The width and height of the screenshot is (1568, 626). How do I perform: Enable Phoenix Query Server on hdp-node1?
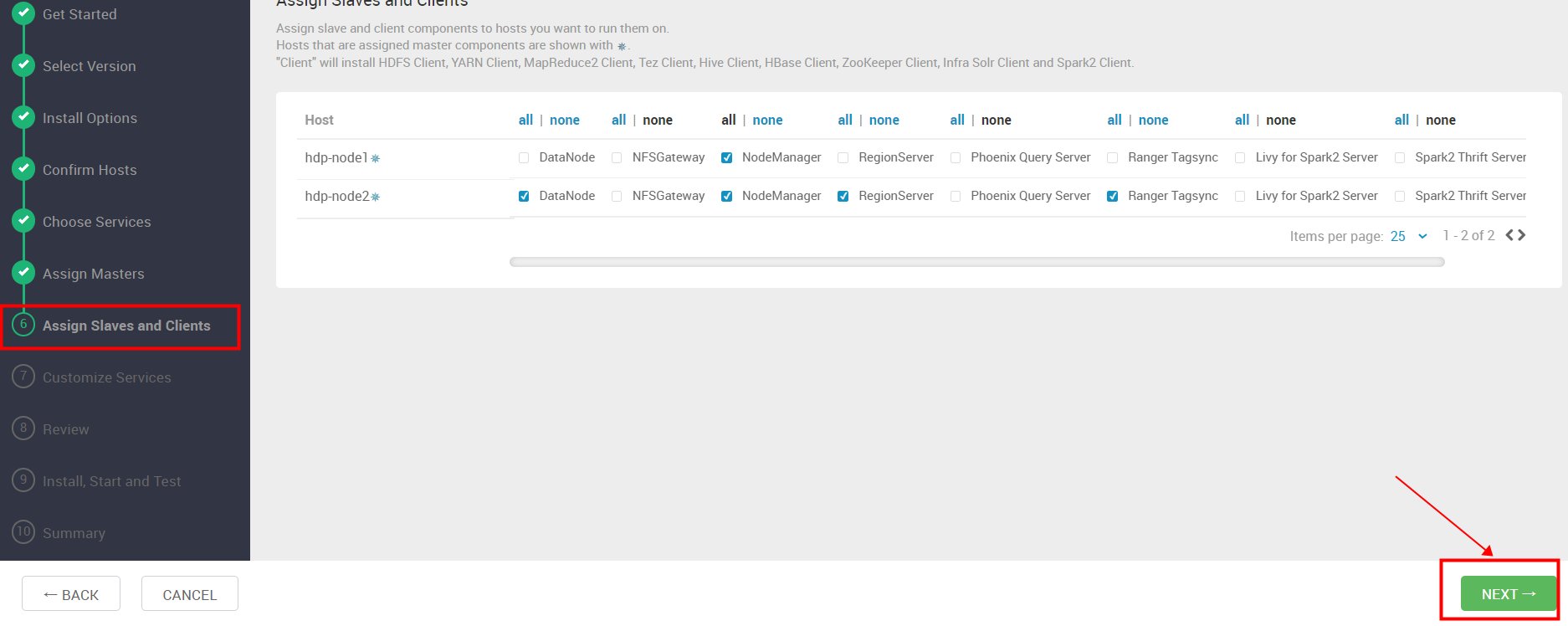[x=956, y=157]
